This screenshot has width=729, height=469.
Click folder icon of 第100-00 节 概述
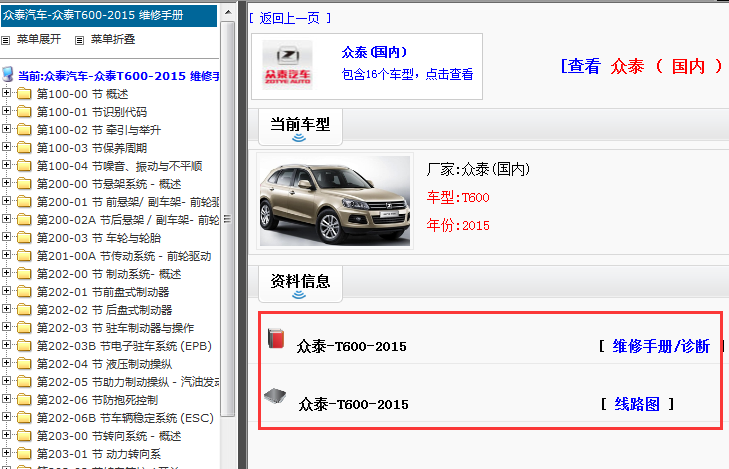(24, 94)
